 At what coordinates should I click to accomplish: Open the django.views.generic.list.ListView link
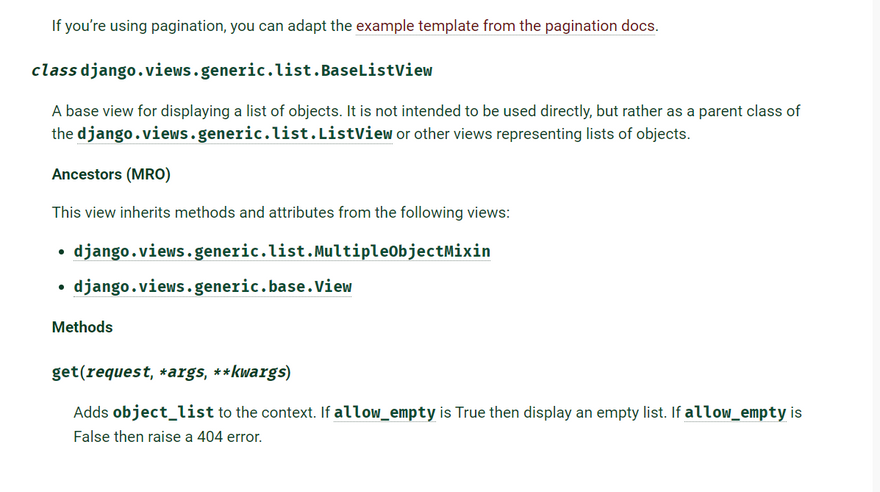(x=234, y=134)
